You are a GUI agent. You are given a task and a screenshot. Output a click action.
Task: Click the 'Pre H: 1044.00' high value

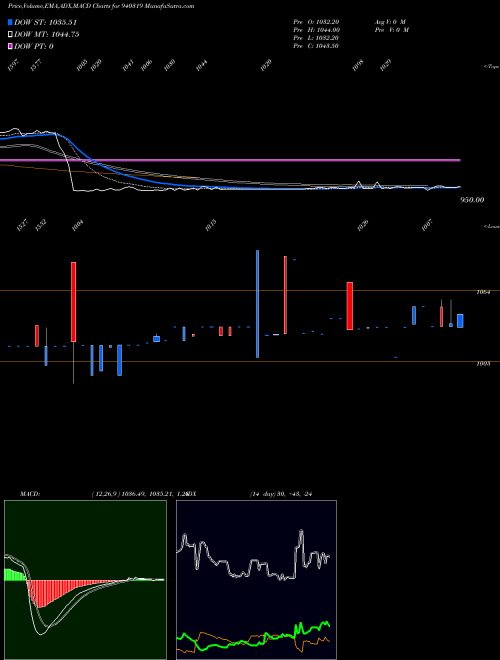[x=316, y=30]
